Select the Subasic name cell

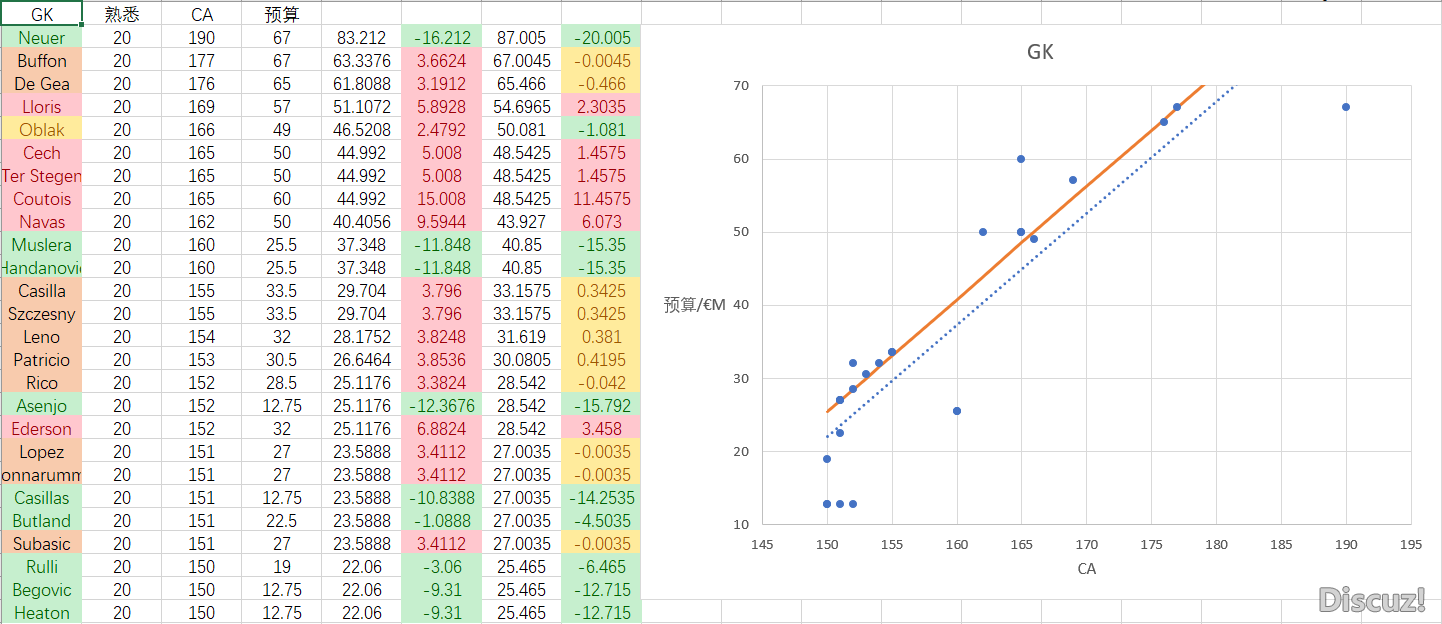(42, 544)
